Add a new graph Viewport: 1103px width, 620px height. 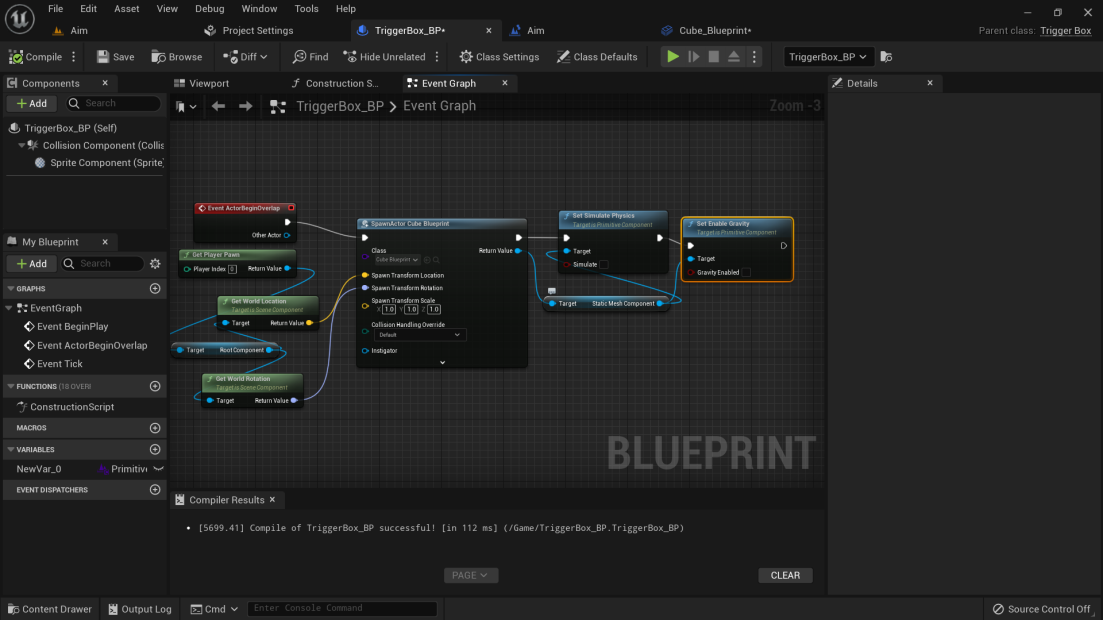click(x=155, y=289)
